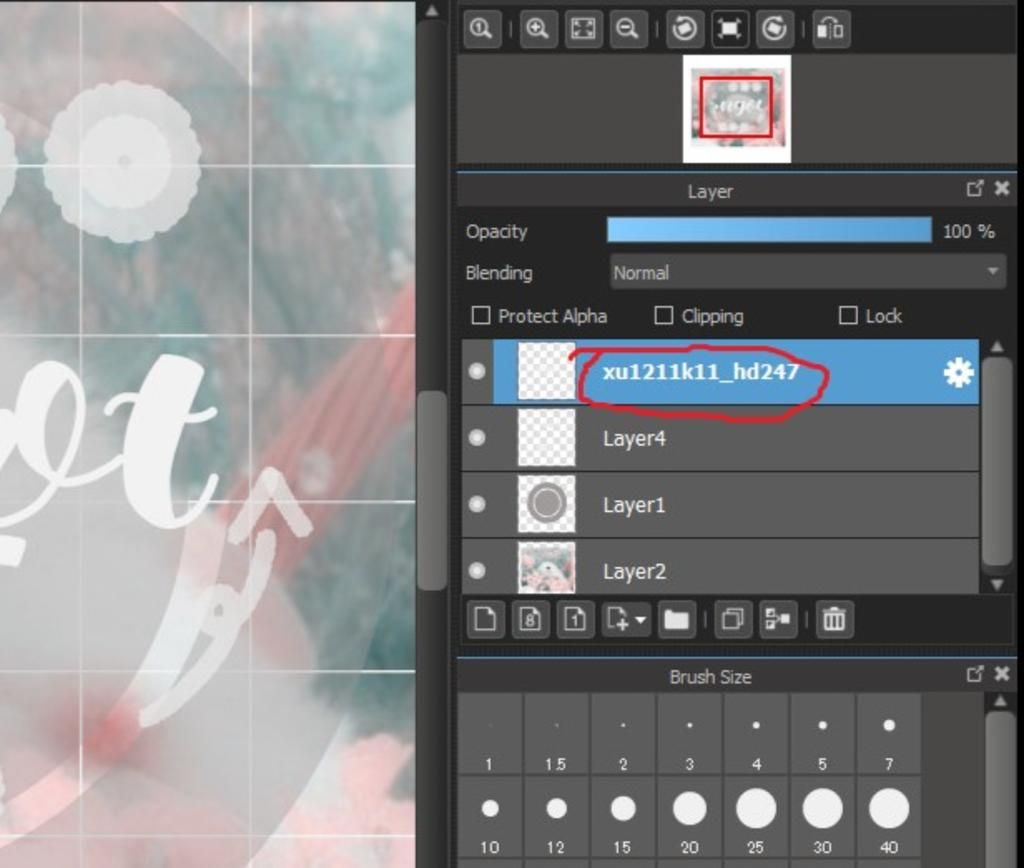This screenshot has width=1024, height=868.
Task: Click the layer list scroll-up arrow
Action: pyautogui.click(x=997, y=347)
